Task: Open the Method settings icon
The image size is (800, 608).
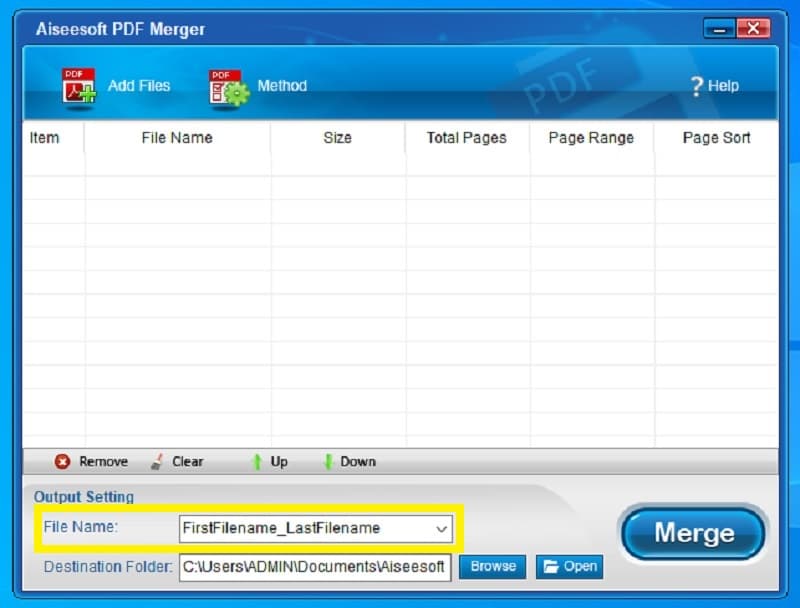Action: (x=229, y=87)
